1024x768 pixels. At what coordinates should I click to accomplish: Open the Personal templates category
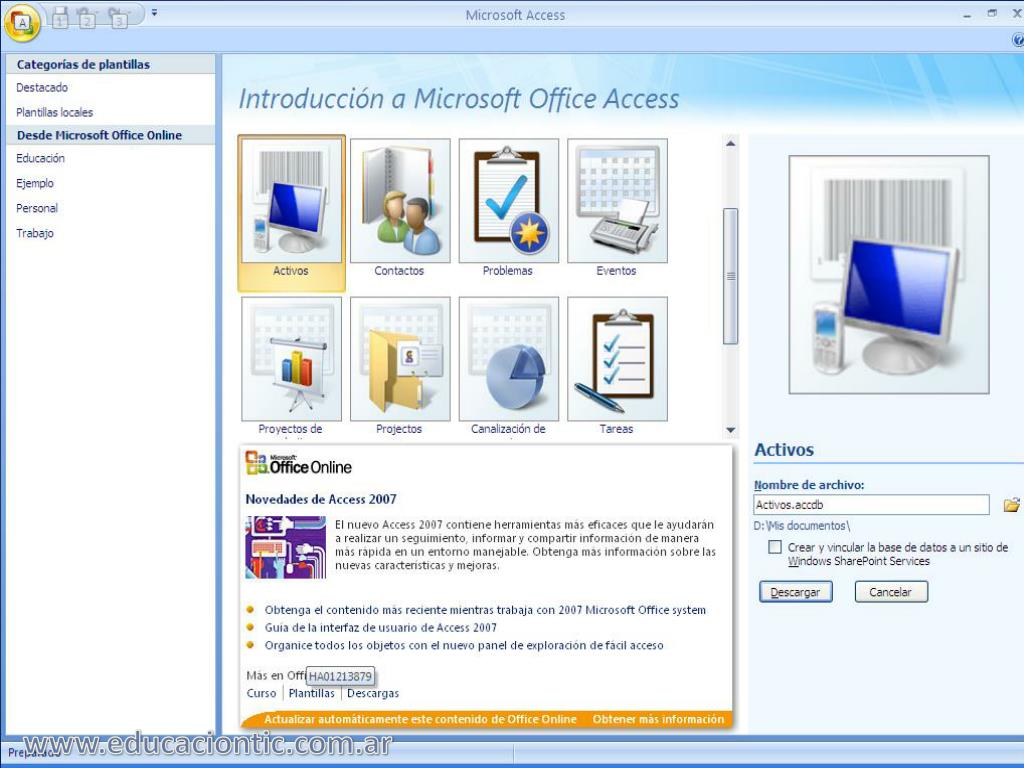pyautogui.click(x=37, y=208)
